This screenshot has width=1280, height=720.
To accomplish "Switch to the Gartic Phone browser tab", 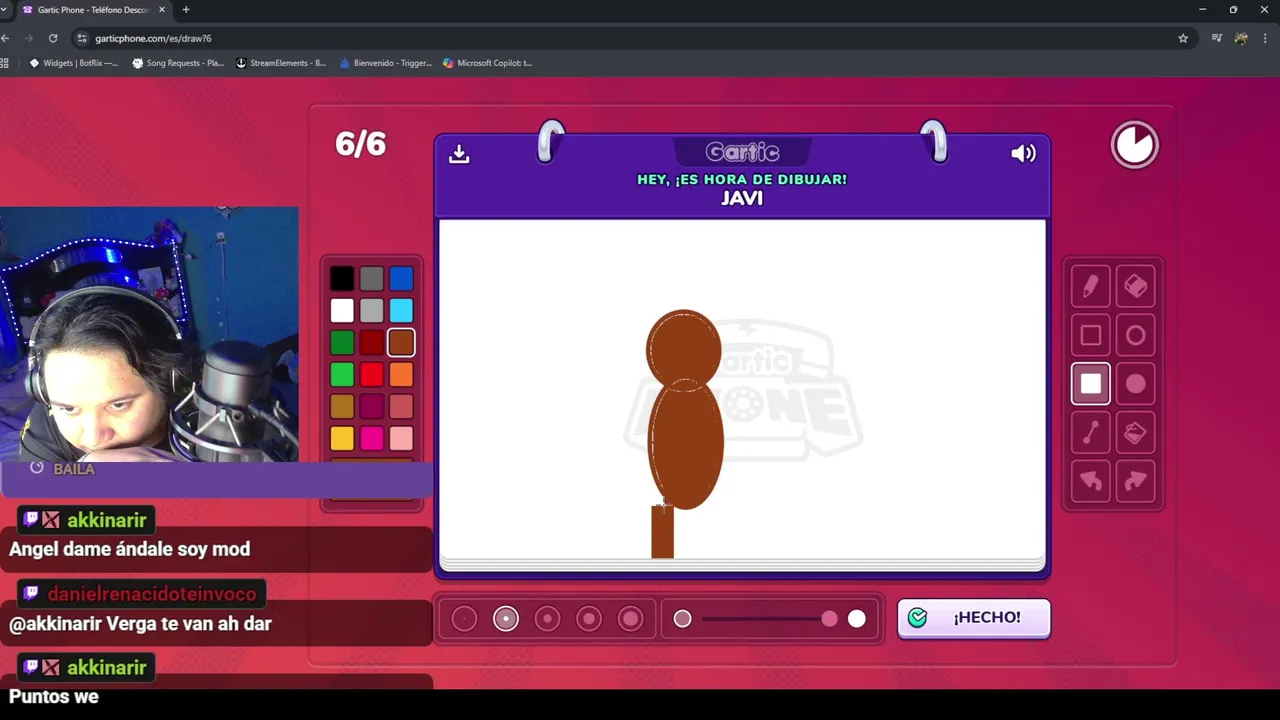I will [x=93, y=10].
